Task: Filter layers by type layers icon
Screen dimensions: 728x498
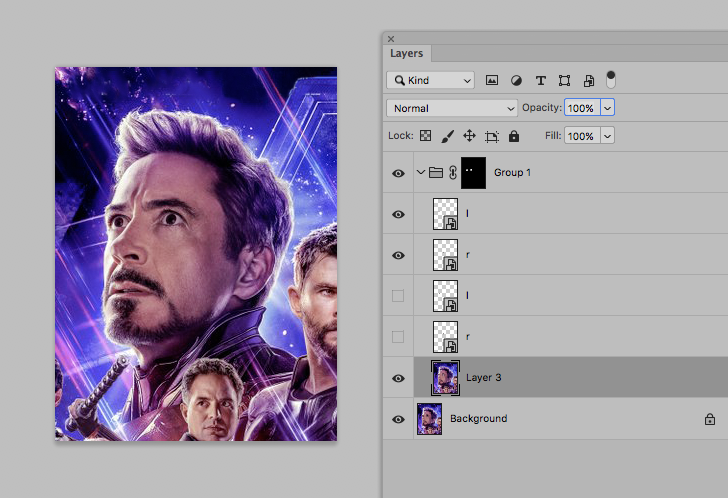Action: (x=540, y=81)
